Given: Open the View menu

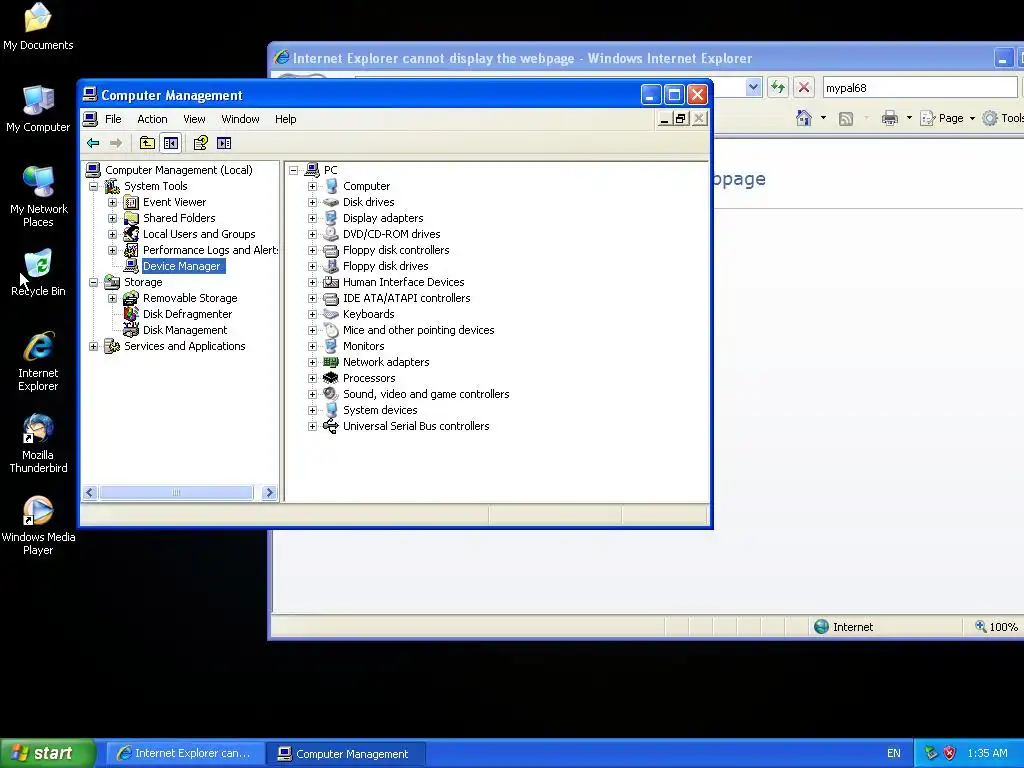Looking at the screenshot, I should pyautogui.click(x=194, y=119).
